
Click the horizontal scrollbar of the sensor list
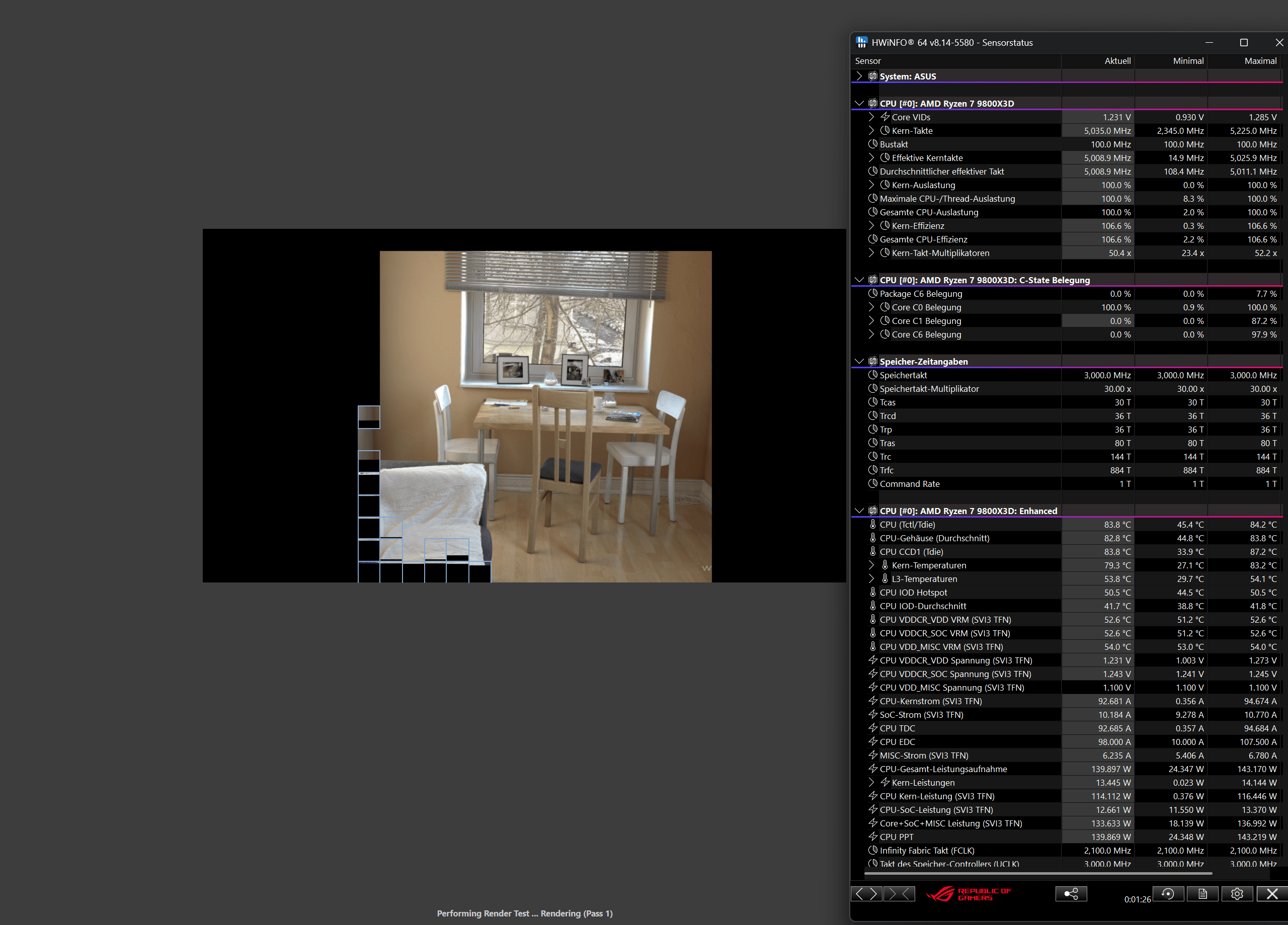point(1038,873)
